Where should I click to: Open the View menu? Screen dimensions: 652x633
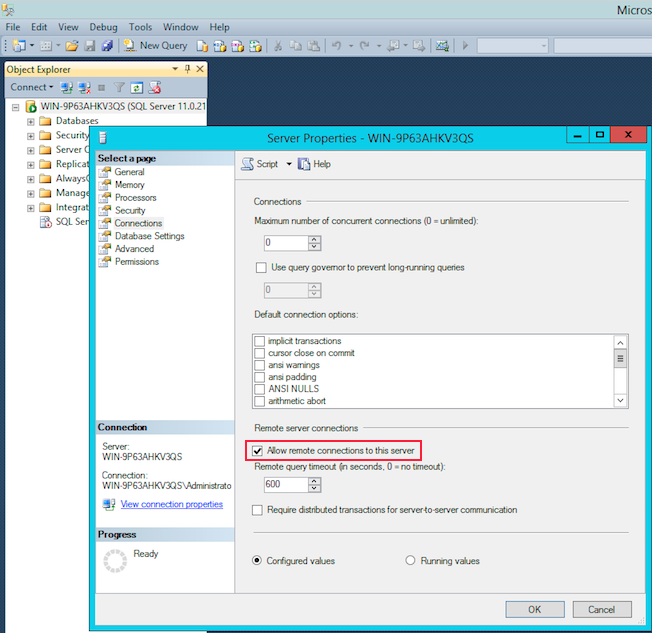(68, 27)
